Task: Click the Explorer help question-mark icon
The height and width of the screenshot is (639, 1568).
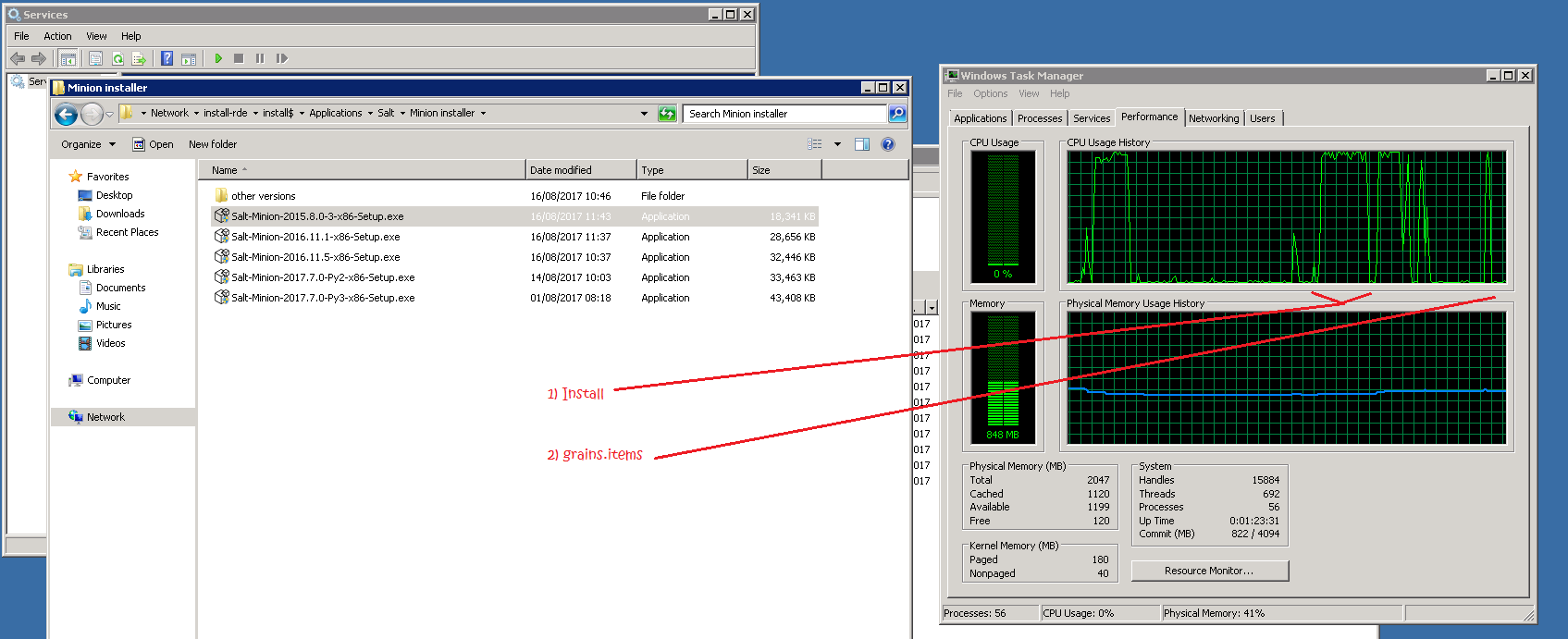Action: click(888, 144)
